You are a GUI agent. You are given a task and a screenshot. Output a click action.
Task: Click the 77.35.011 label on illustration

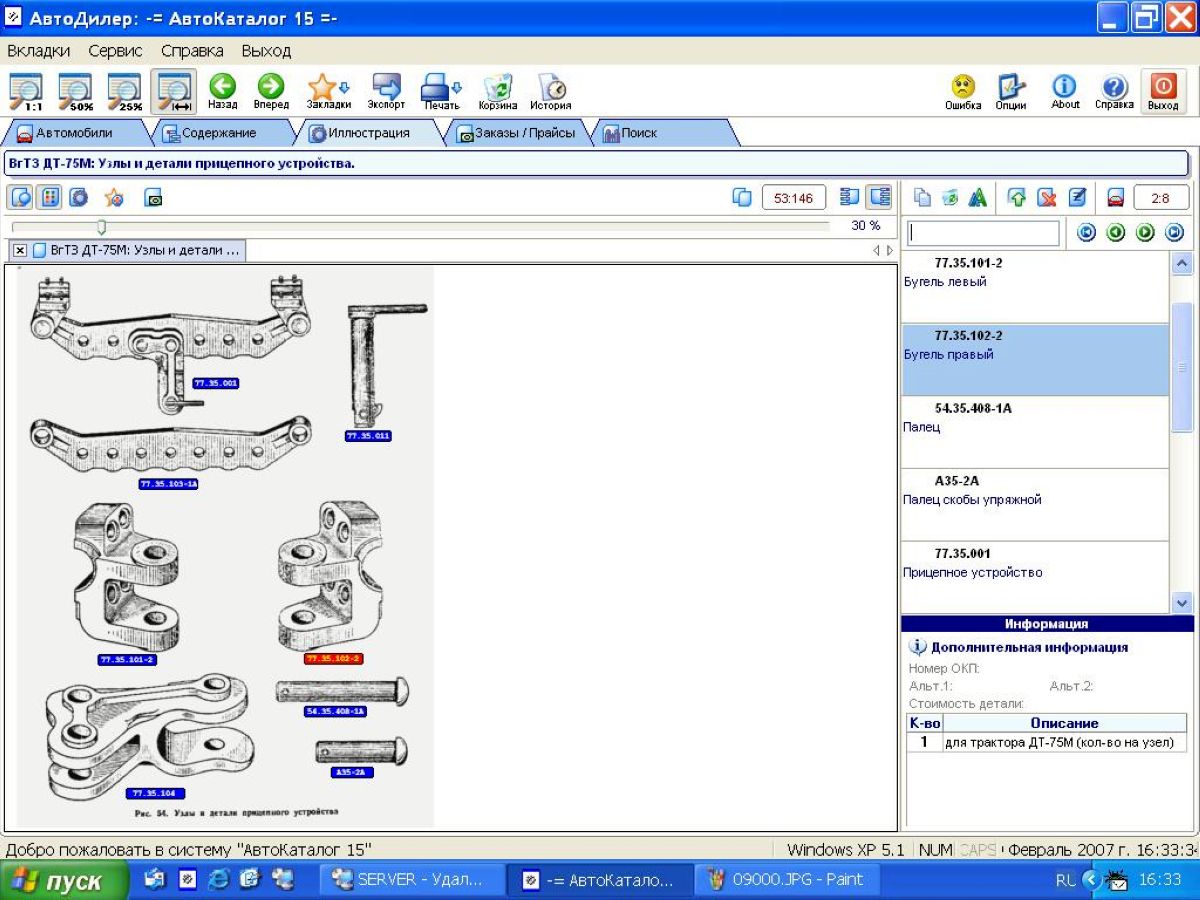pos(368,436)
